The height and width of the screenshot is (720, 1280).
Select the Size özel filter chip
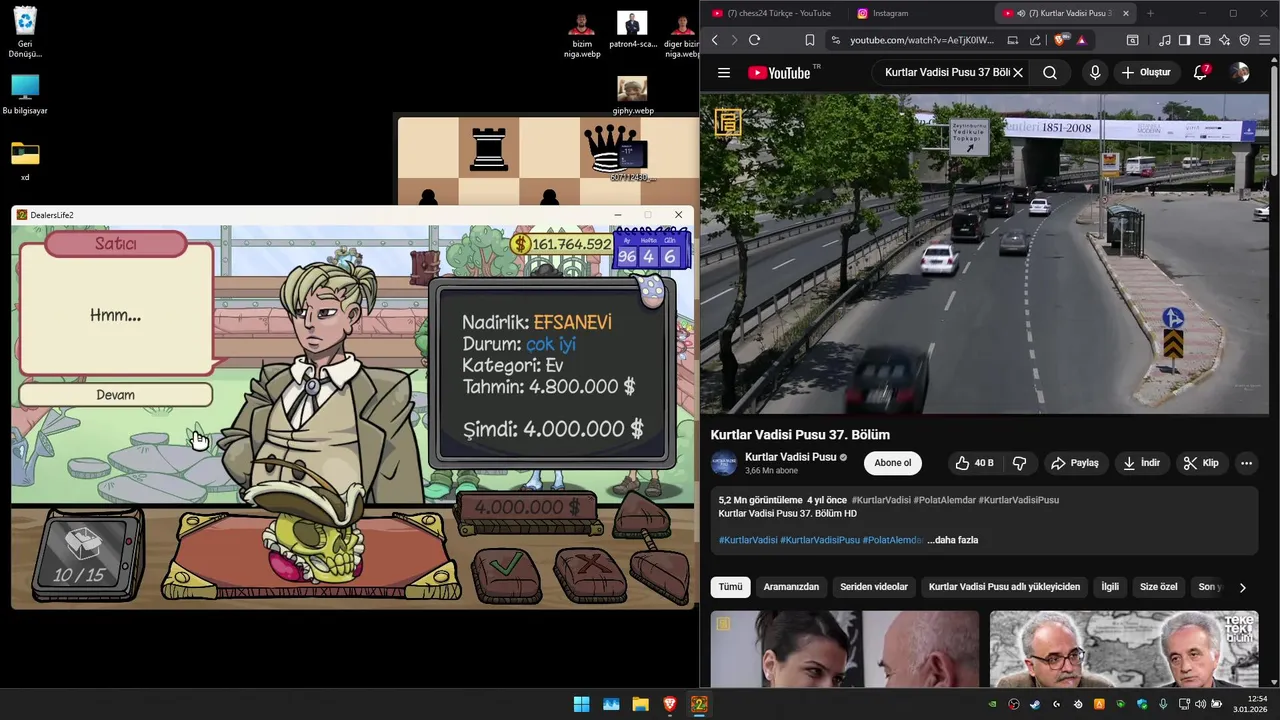pos(1159,587)
